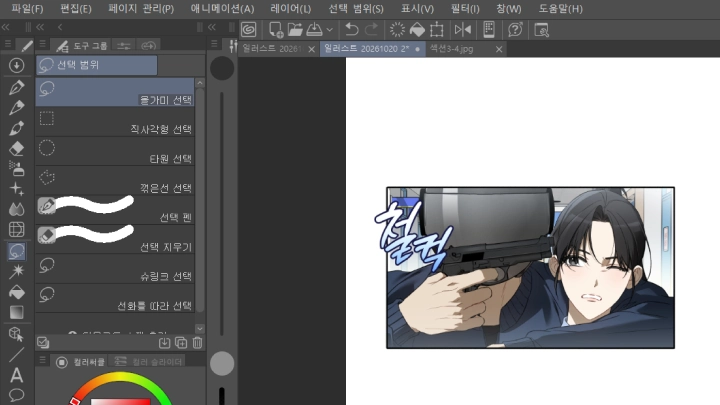Select the straight Line figure tool
This screenshot has width=720, height=405.
click(x=17, y=354)
